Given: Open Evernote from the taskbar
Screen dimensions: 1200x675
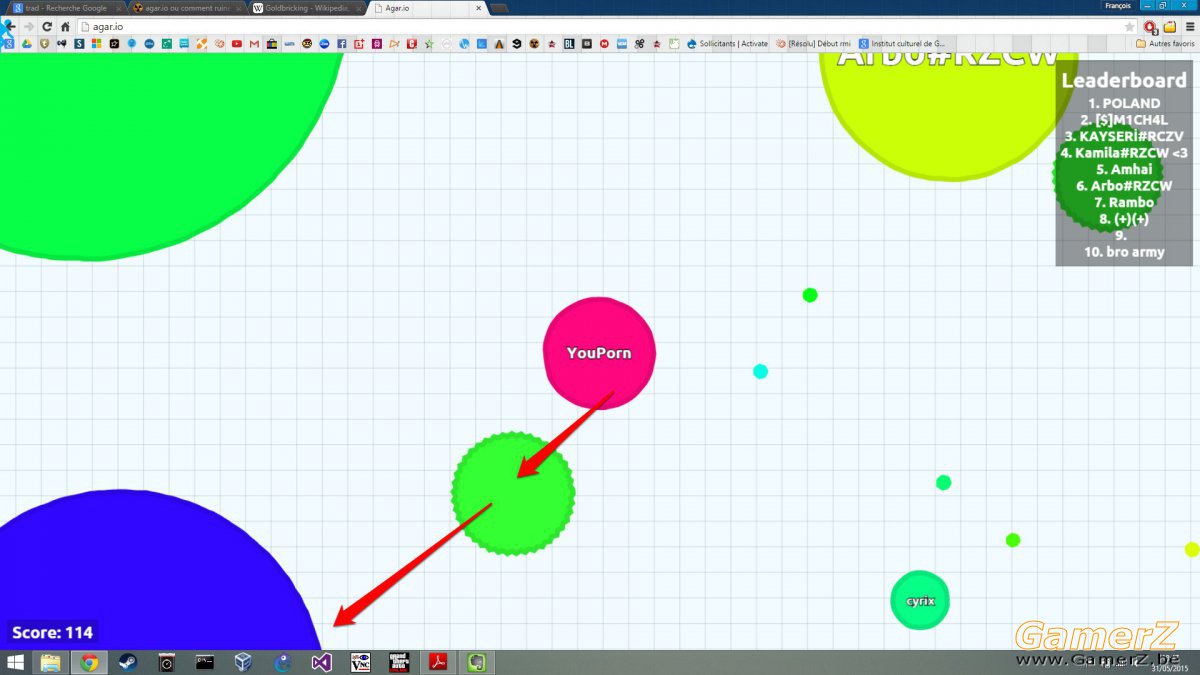Looking at the screenshot, I should (476, 662).
